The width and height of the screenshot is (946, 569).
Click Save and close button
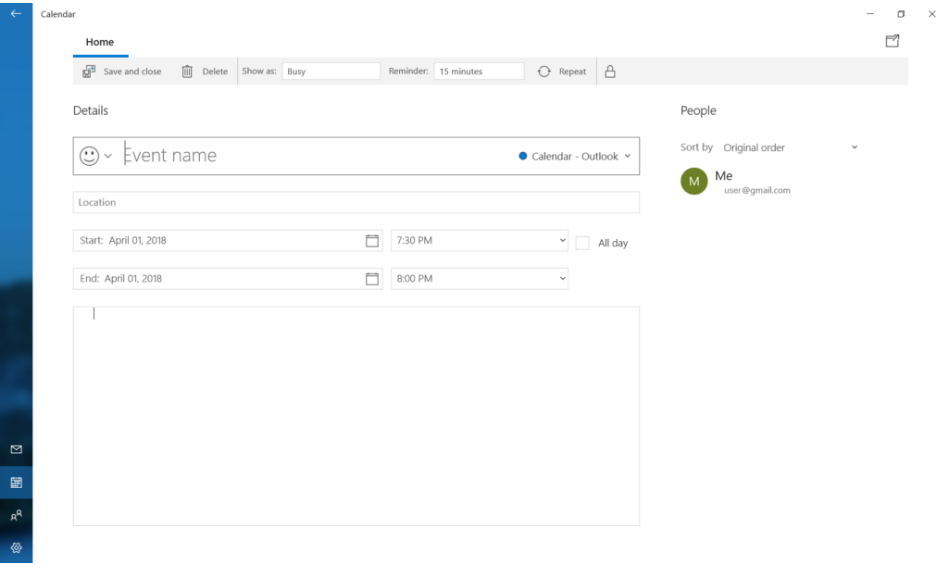[x=122, y=71]
